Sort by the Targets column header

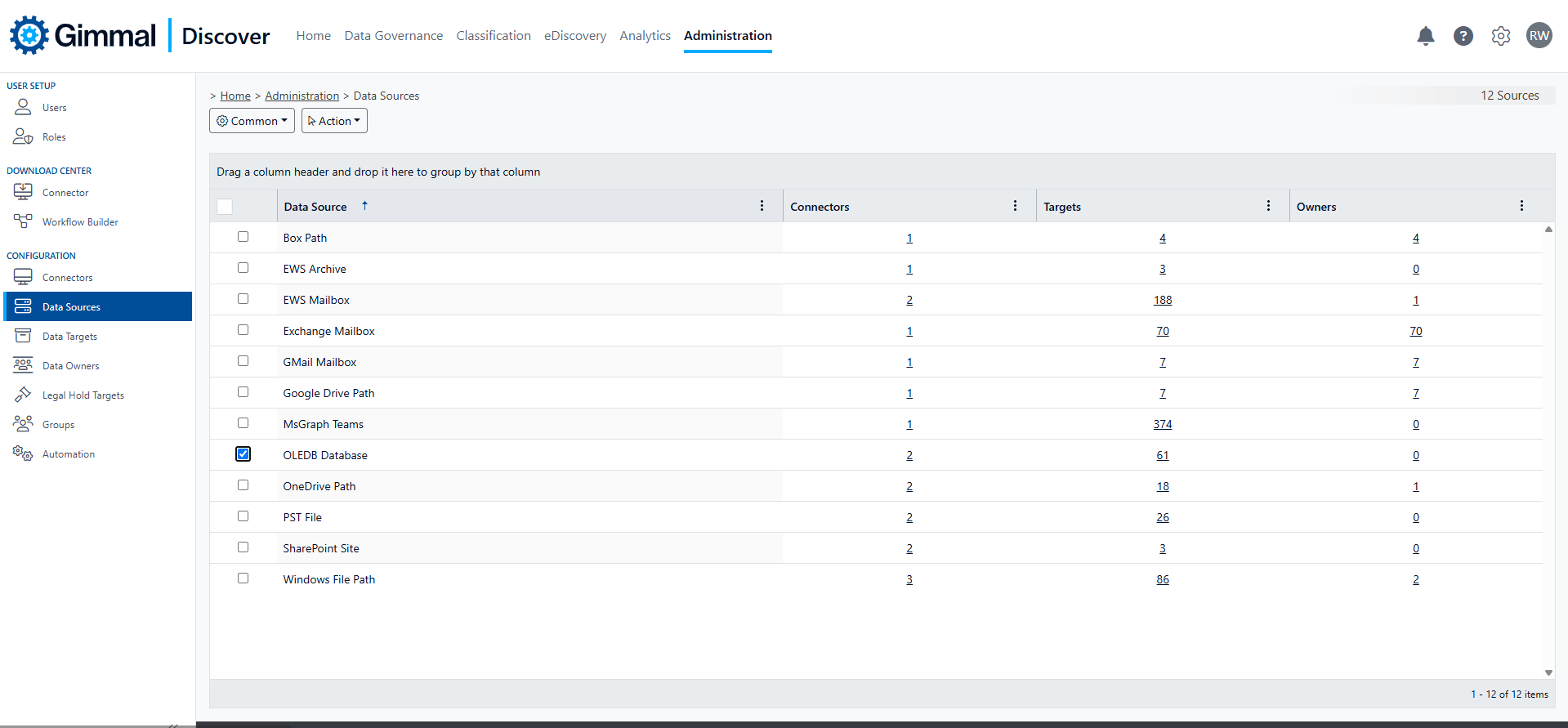[1062, 207]
